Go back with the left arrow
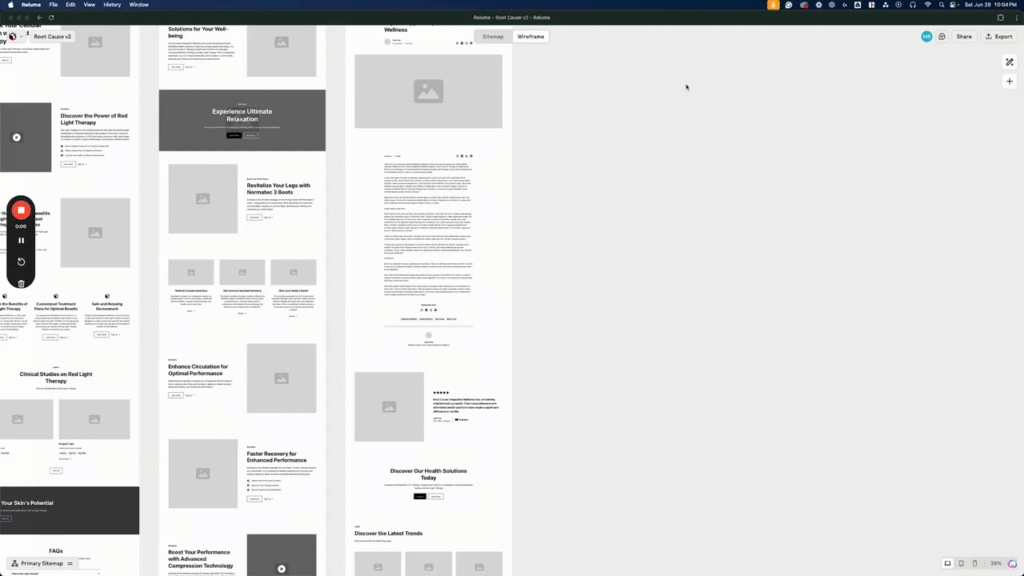Screen dimensions: 1024x576 (39, 18)
